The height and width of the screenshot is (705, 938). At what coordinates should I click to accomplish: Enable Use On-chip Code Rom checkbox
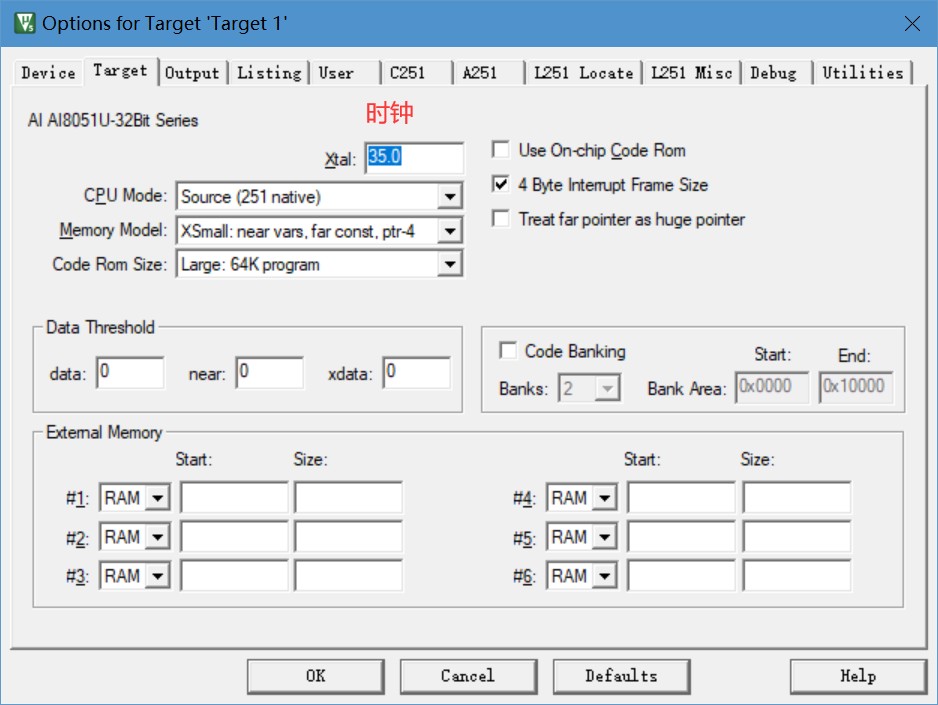[x=501, y=149]
